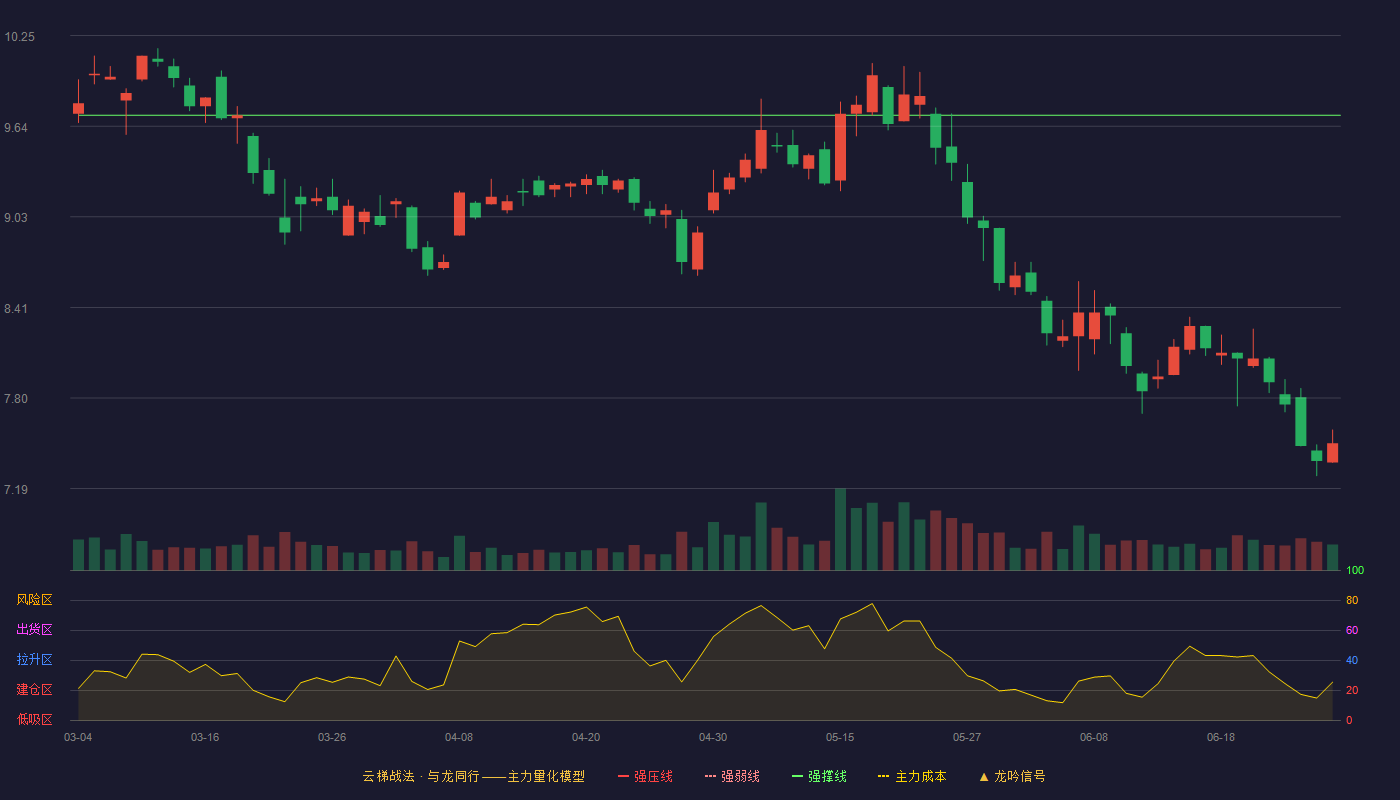Select the 06-18 date axis label

(x=1221, y=737)
